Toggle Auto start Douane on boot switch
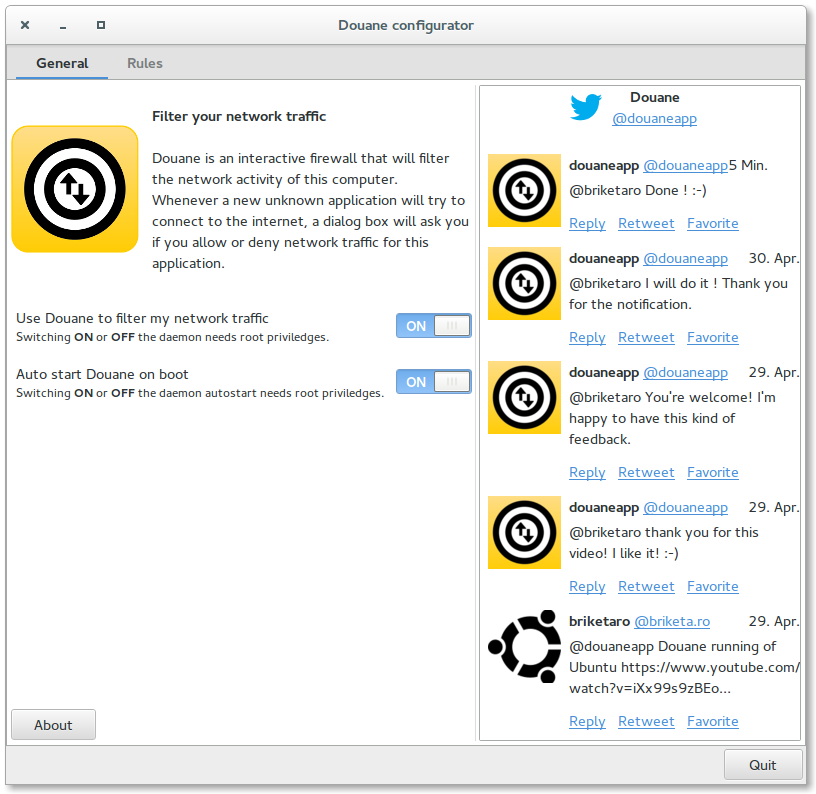The width and height of the screenshot is (816, 794). pyautogui.click(x=434, y=382)
